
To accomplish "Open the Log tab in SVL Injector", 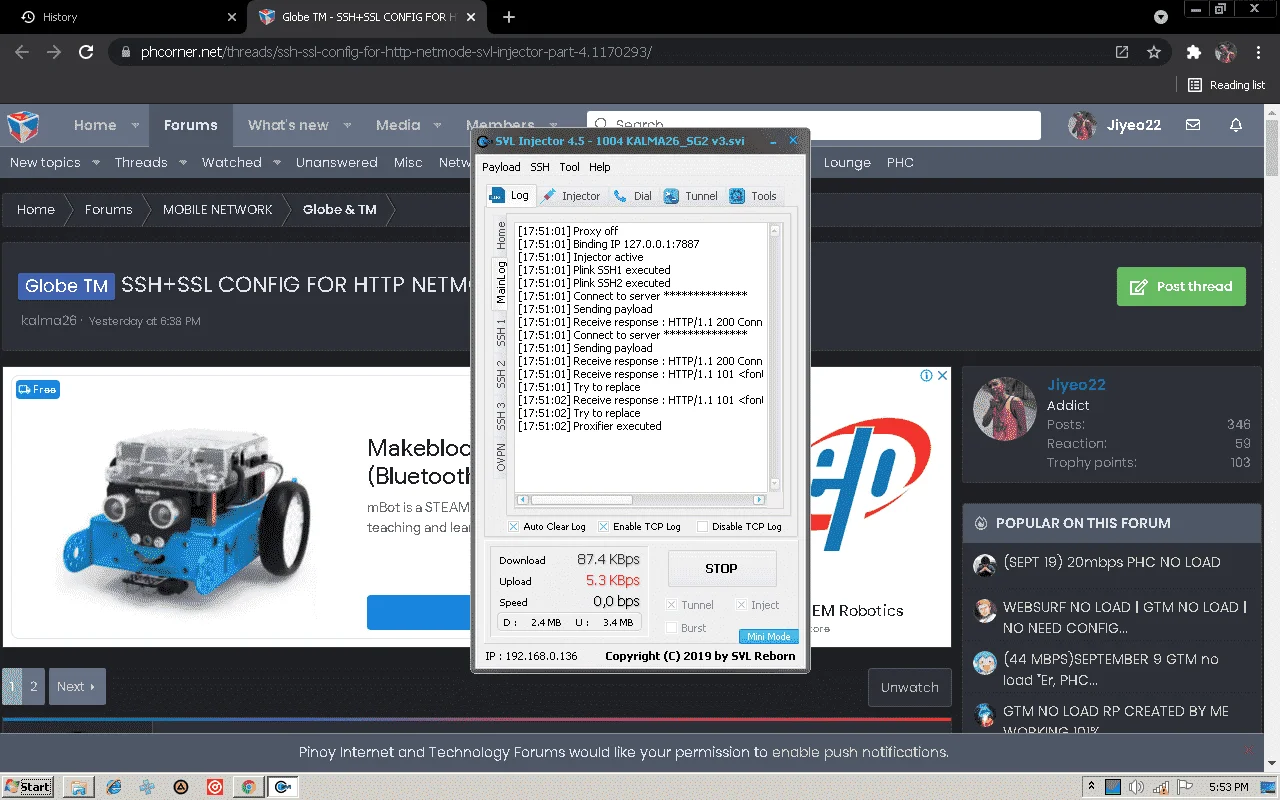I will tap(511, 196).
